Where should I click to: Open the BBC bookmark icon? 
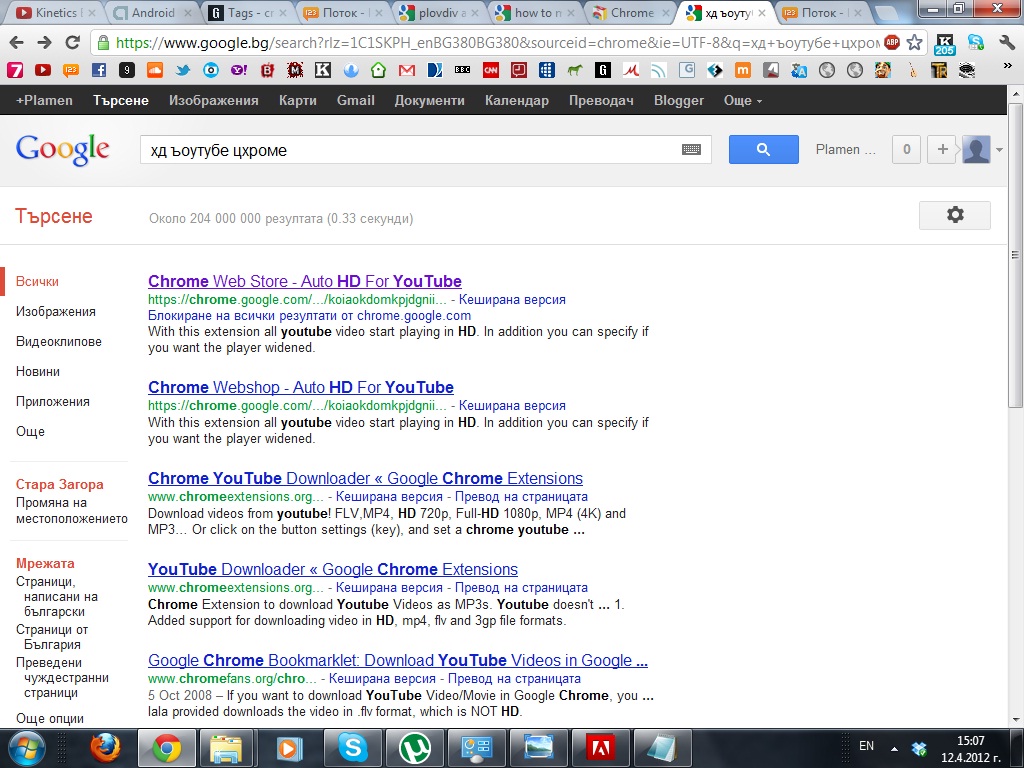point(462,70)
